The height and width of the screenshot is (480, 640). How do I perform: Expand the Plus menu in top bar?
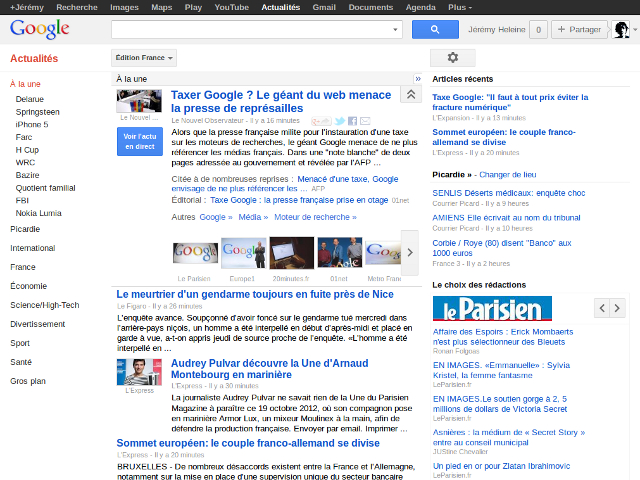point(460,7)
